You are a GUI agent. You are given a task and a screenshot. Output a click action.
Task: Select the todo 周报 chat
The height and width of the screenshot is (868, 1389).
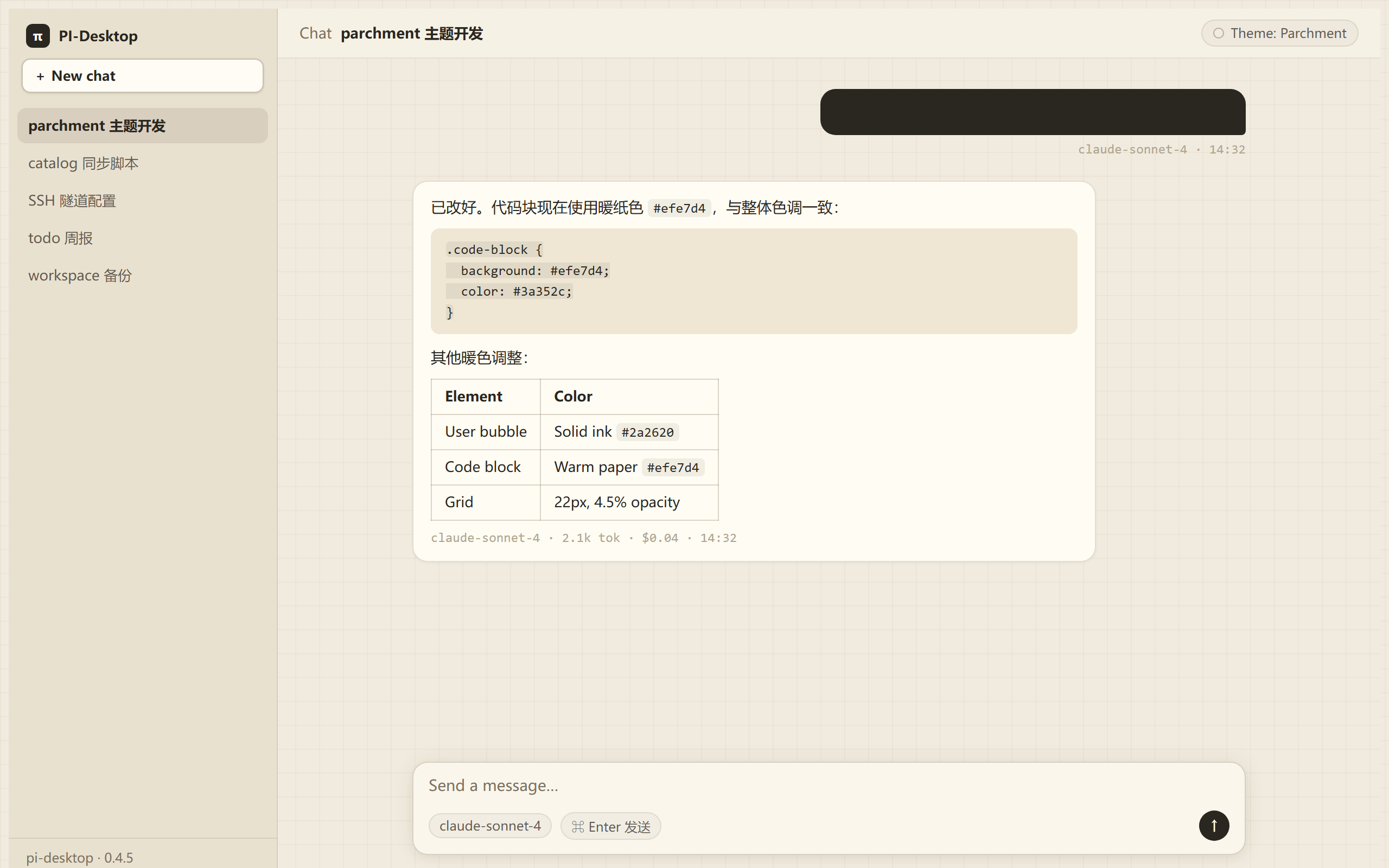142,238
